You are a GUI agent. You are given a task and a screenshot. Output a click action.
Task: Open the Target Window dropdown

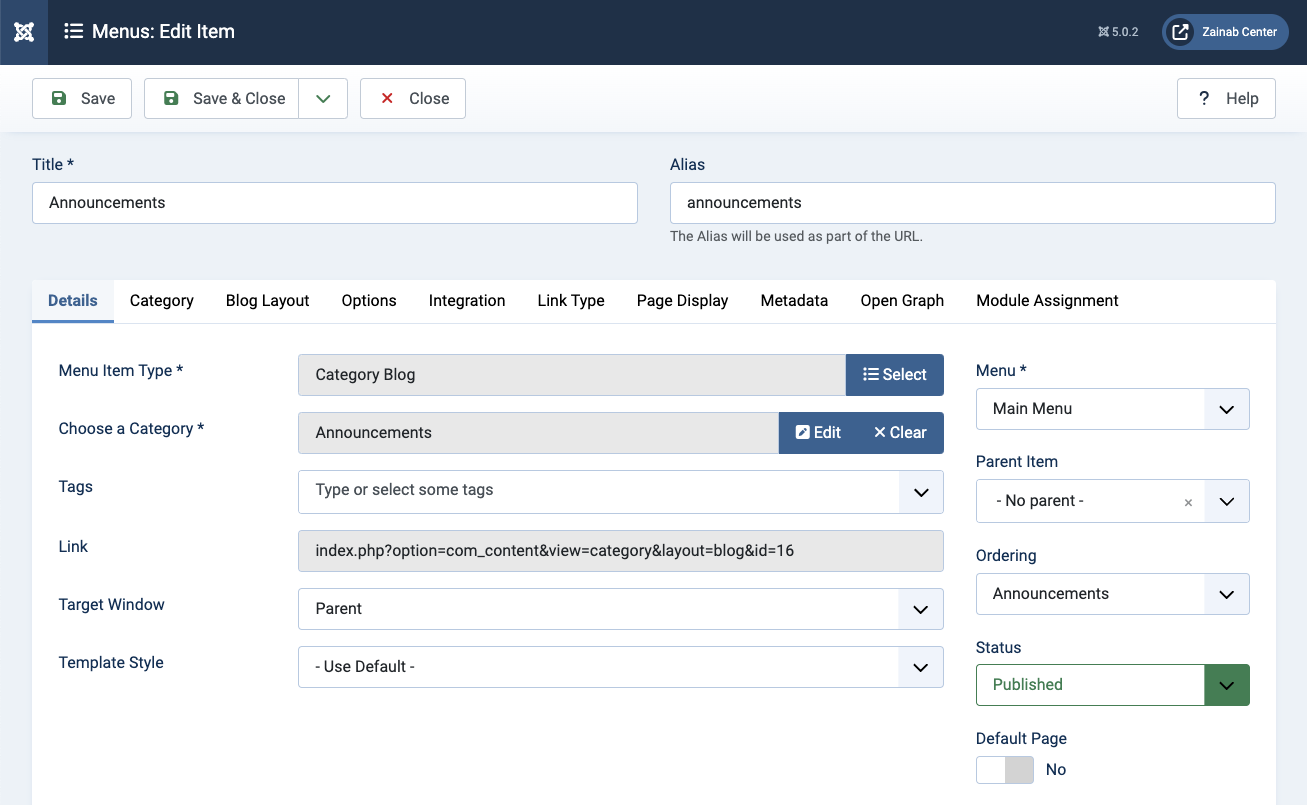pos(620,608)
